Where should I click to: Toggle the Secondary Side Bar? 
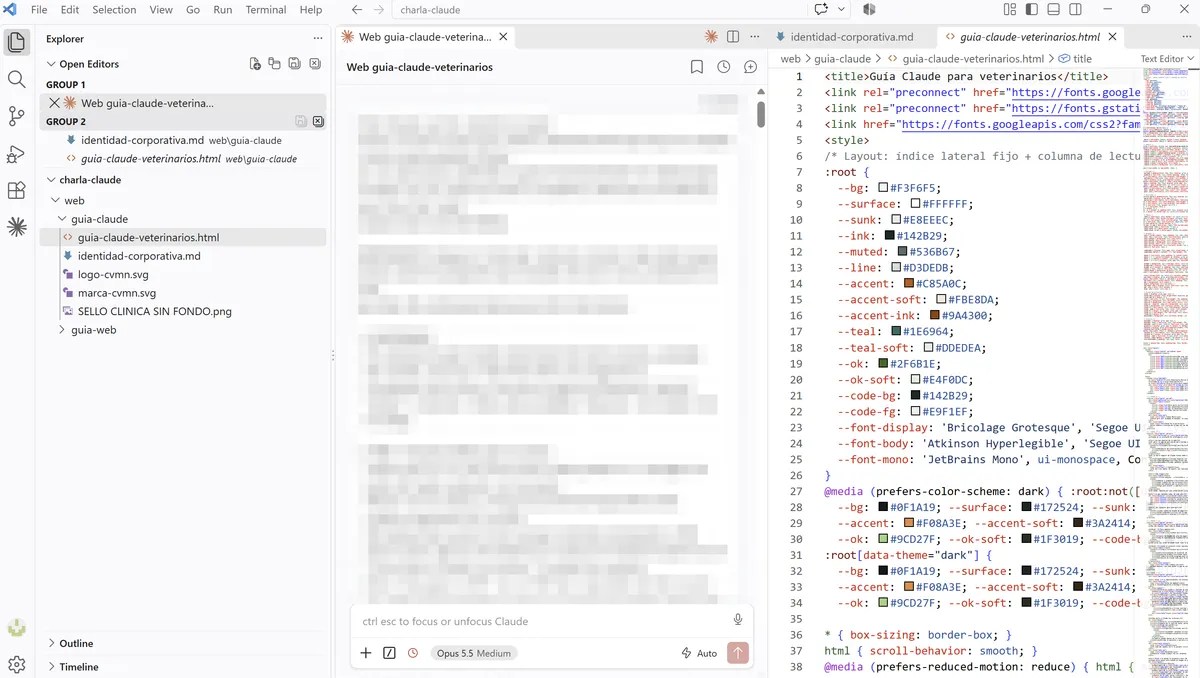click(x=1075, y=9)
